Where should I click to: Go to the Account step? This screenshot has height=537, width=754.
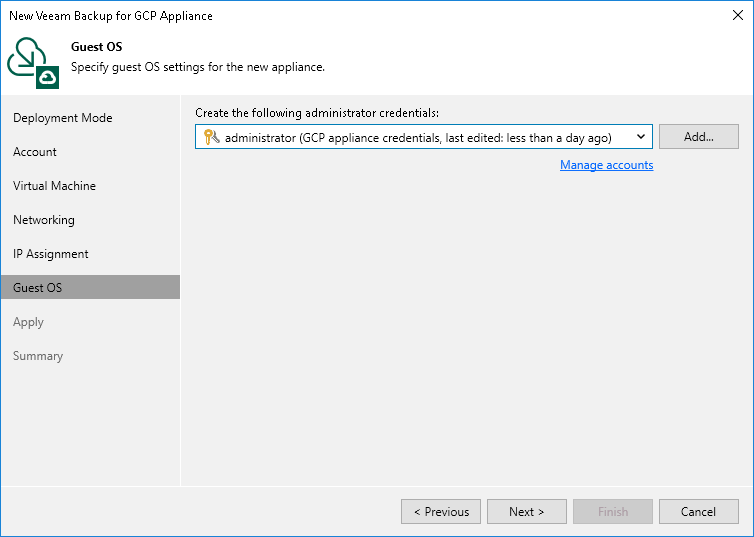click(x=35, y=152)
